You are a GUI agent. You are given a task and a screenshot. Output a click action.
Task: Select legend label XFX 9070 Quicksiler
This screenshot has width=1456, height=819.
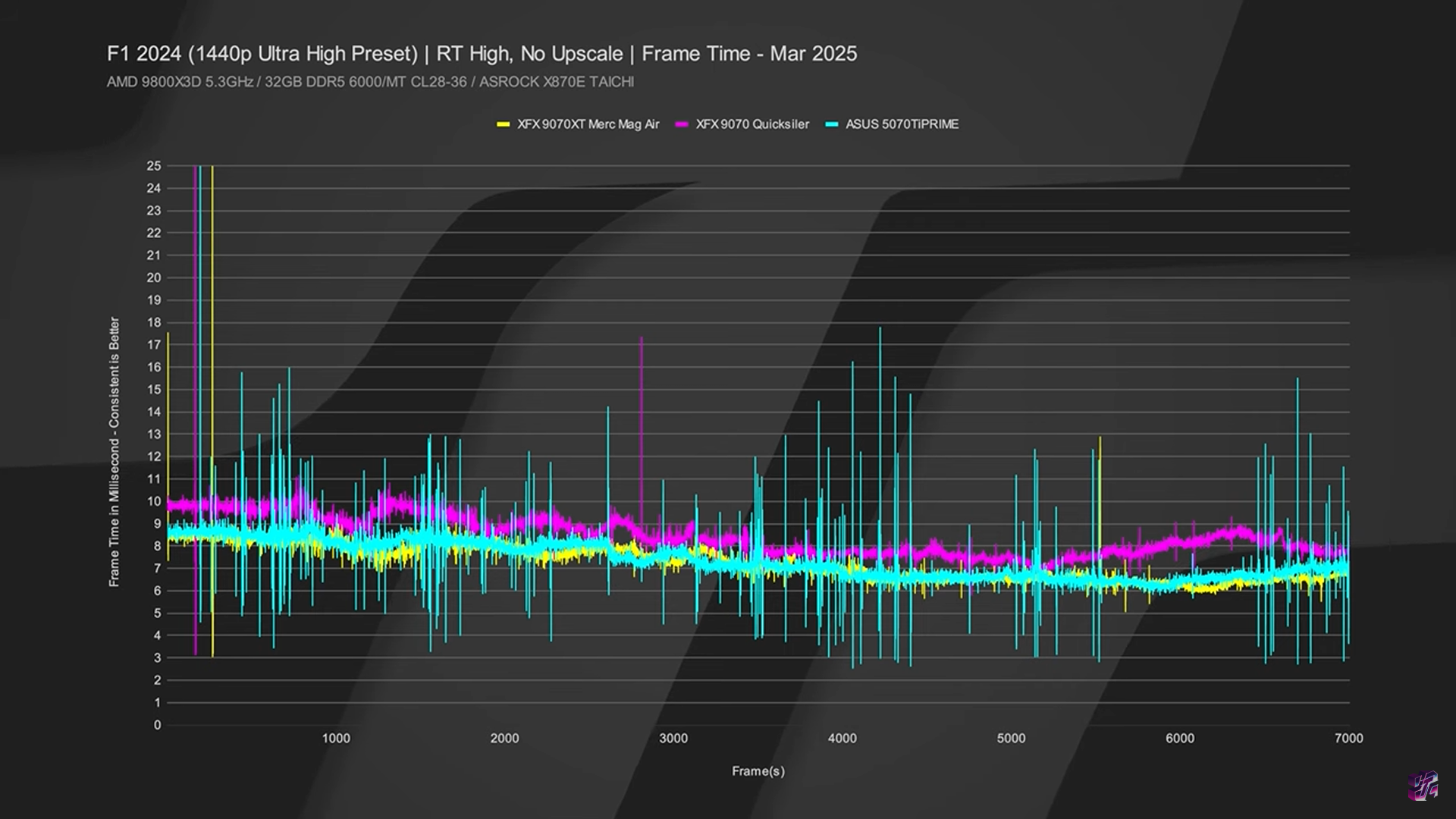752,124
